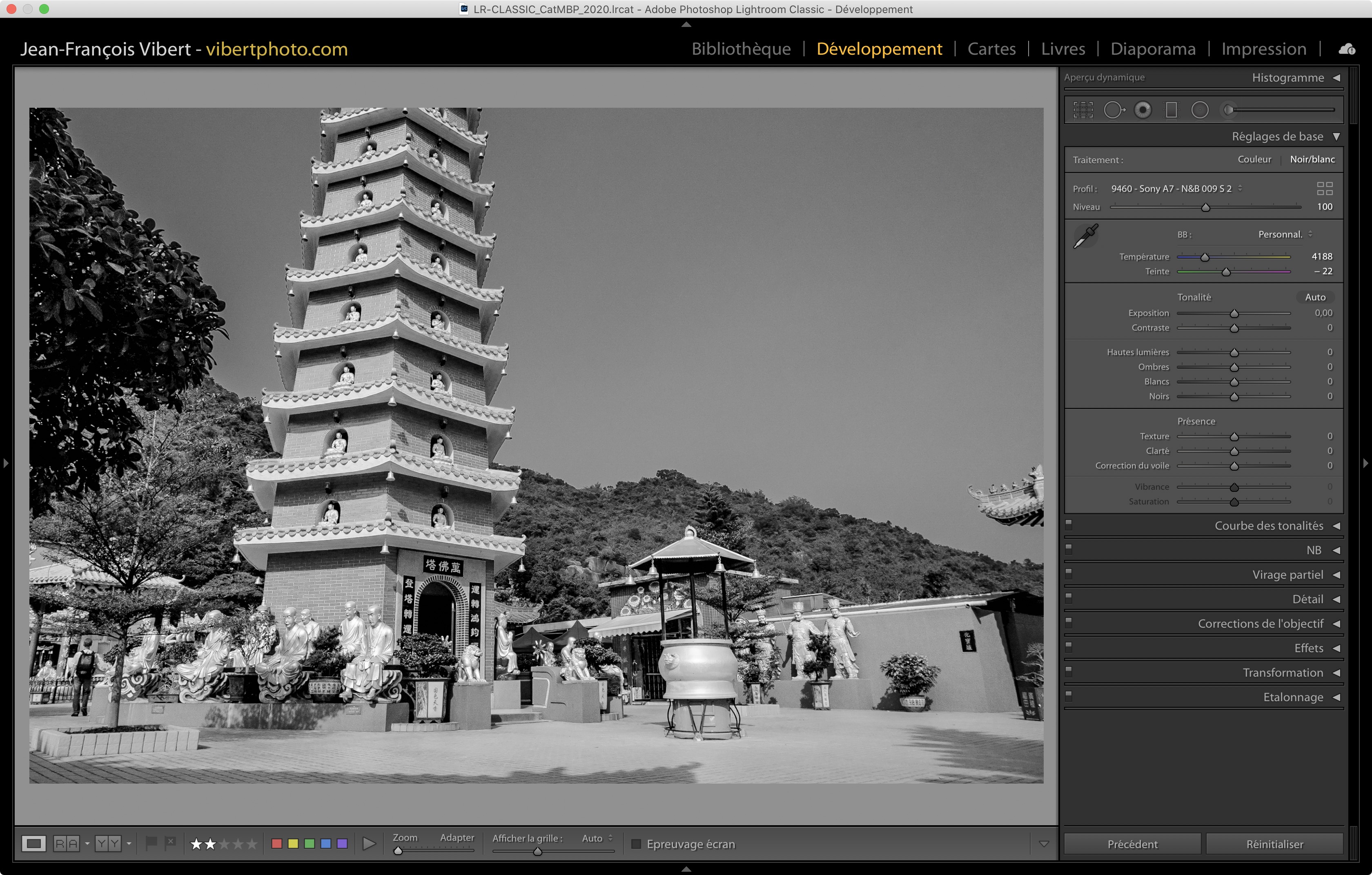Choose the Graduated Filter tool
The width and height of the screenshot is (1372, 875).
click(1172, 110)
